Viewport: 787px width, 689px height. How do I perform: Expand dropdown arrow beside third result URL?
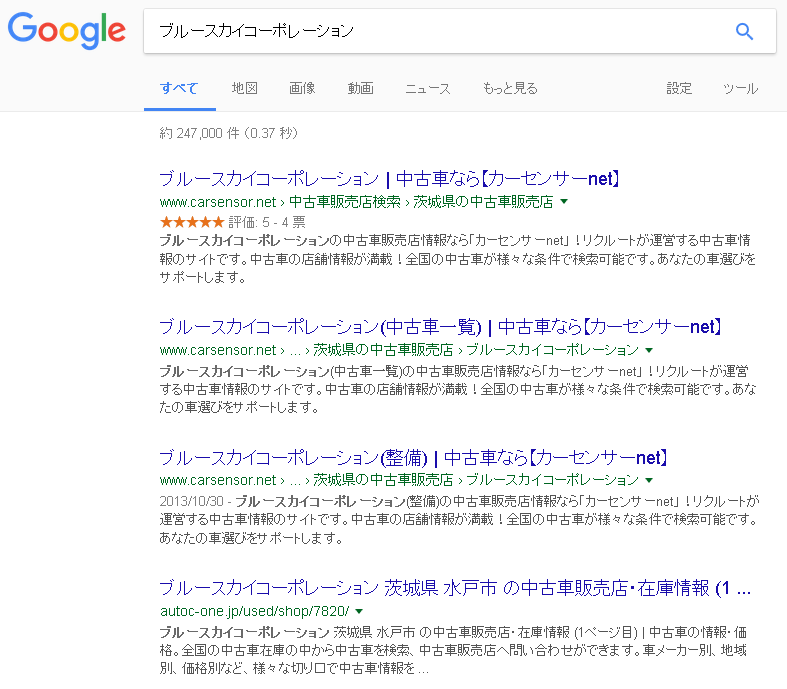tap(649, 480)
